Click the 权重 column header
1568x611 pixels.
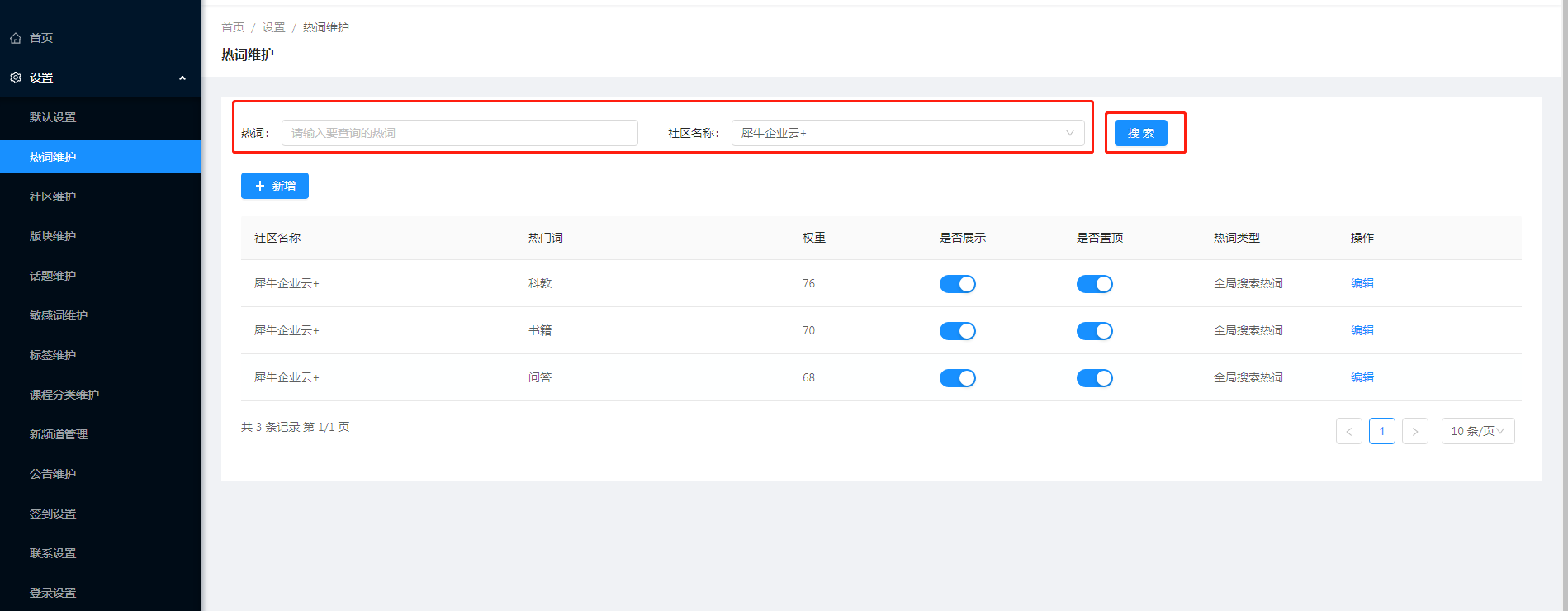pos(814,238)
